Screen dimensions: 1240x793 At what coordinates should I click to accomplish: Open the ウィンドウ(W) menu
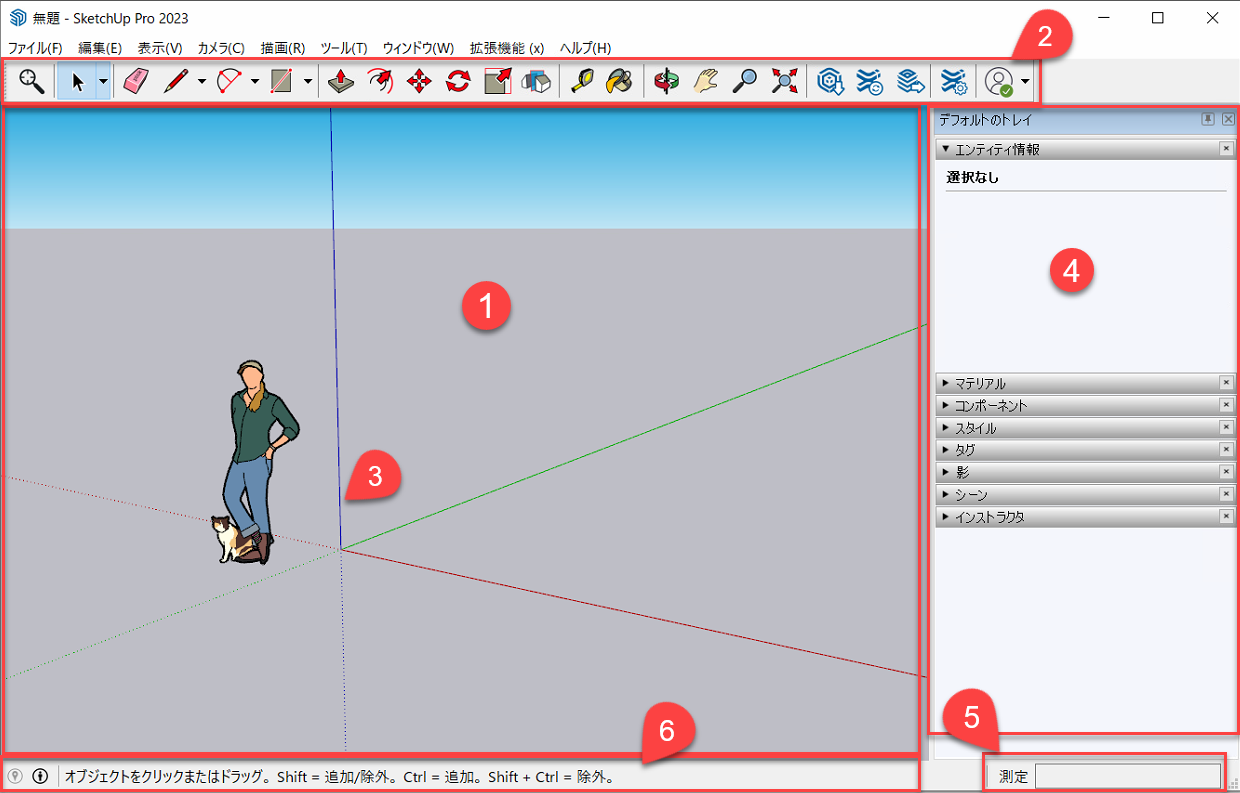click(x=418, y=48)
